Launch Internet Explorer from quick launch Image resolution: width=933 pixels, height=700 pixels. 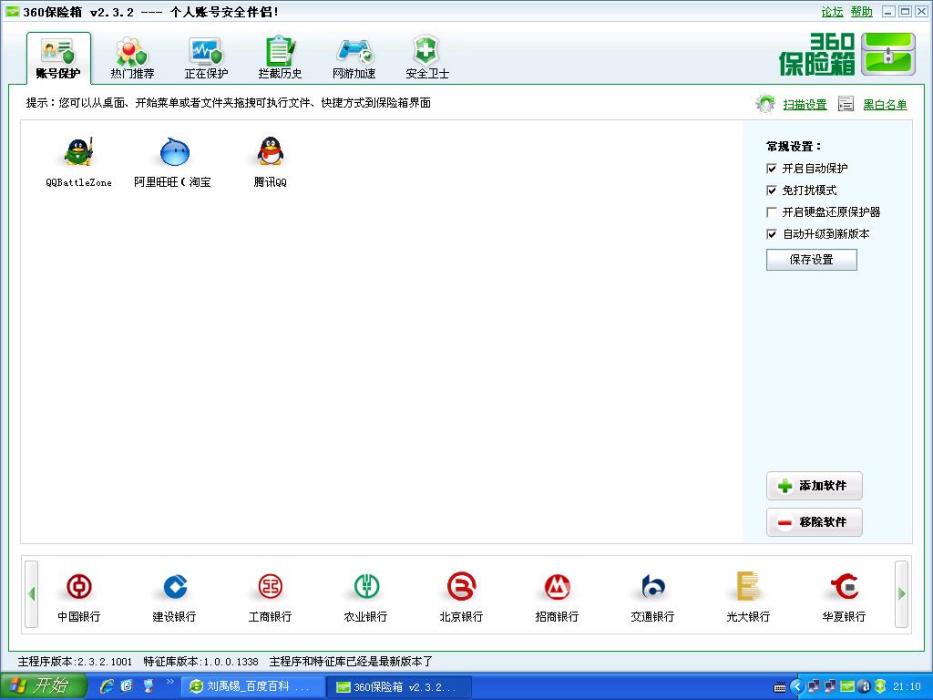point(107,686)
